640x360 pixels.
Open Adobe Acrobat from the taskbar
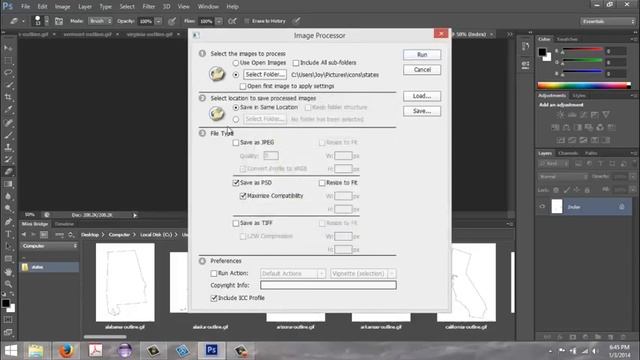[95, 350]
